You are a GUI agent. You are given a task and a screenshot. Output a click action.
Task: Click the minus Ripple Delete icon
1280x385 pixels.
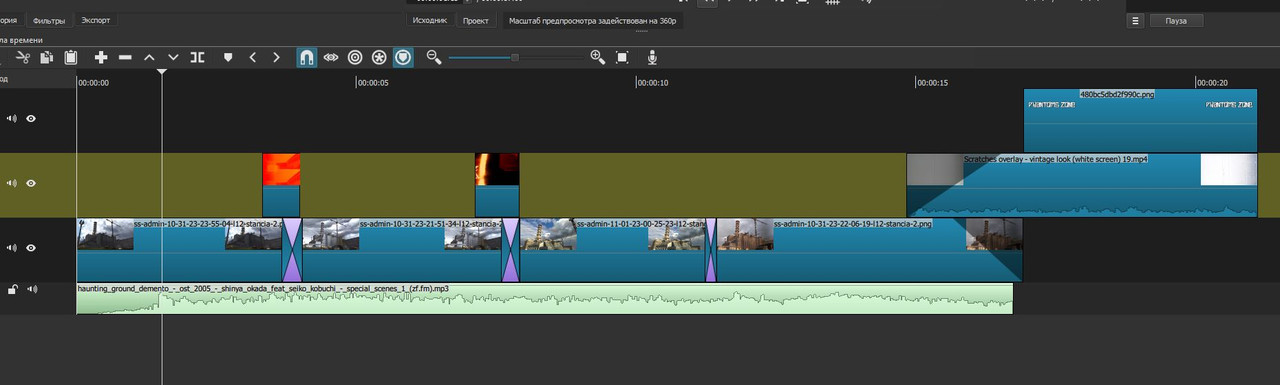pyautogui.click(x=125, y=58)
